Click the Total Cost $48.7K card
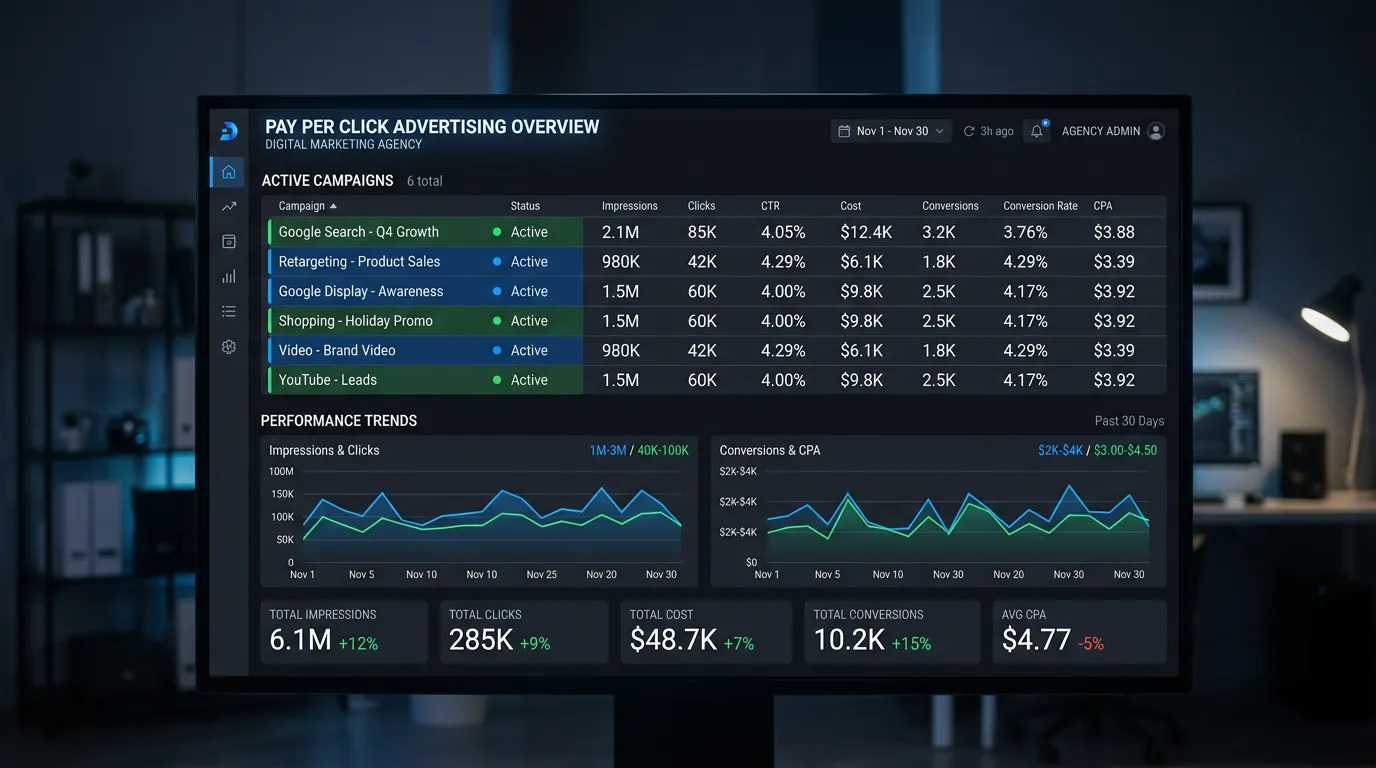 (706, 631)
